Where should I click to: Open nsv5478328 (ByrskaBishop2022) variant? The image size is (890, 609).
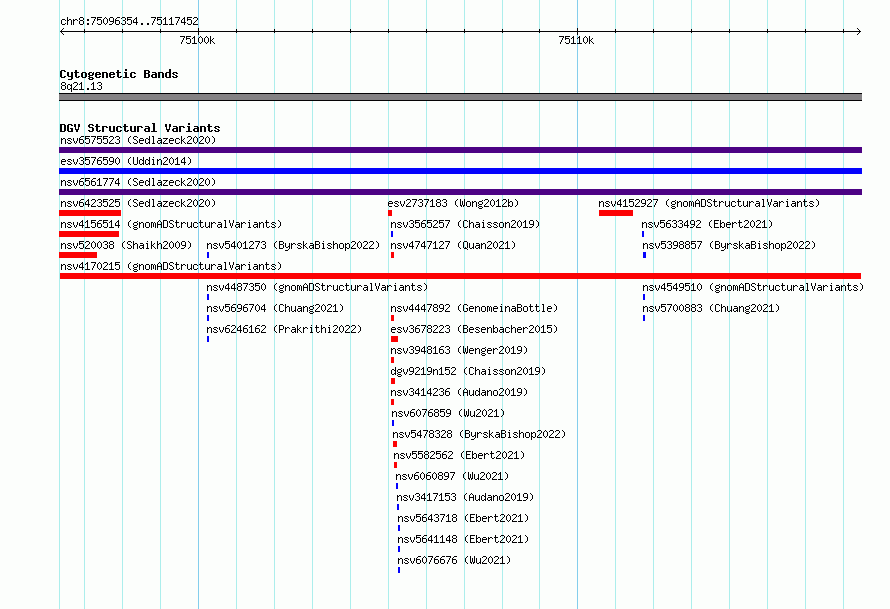click(479, 434)
